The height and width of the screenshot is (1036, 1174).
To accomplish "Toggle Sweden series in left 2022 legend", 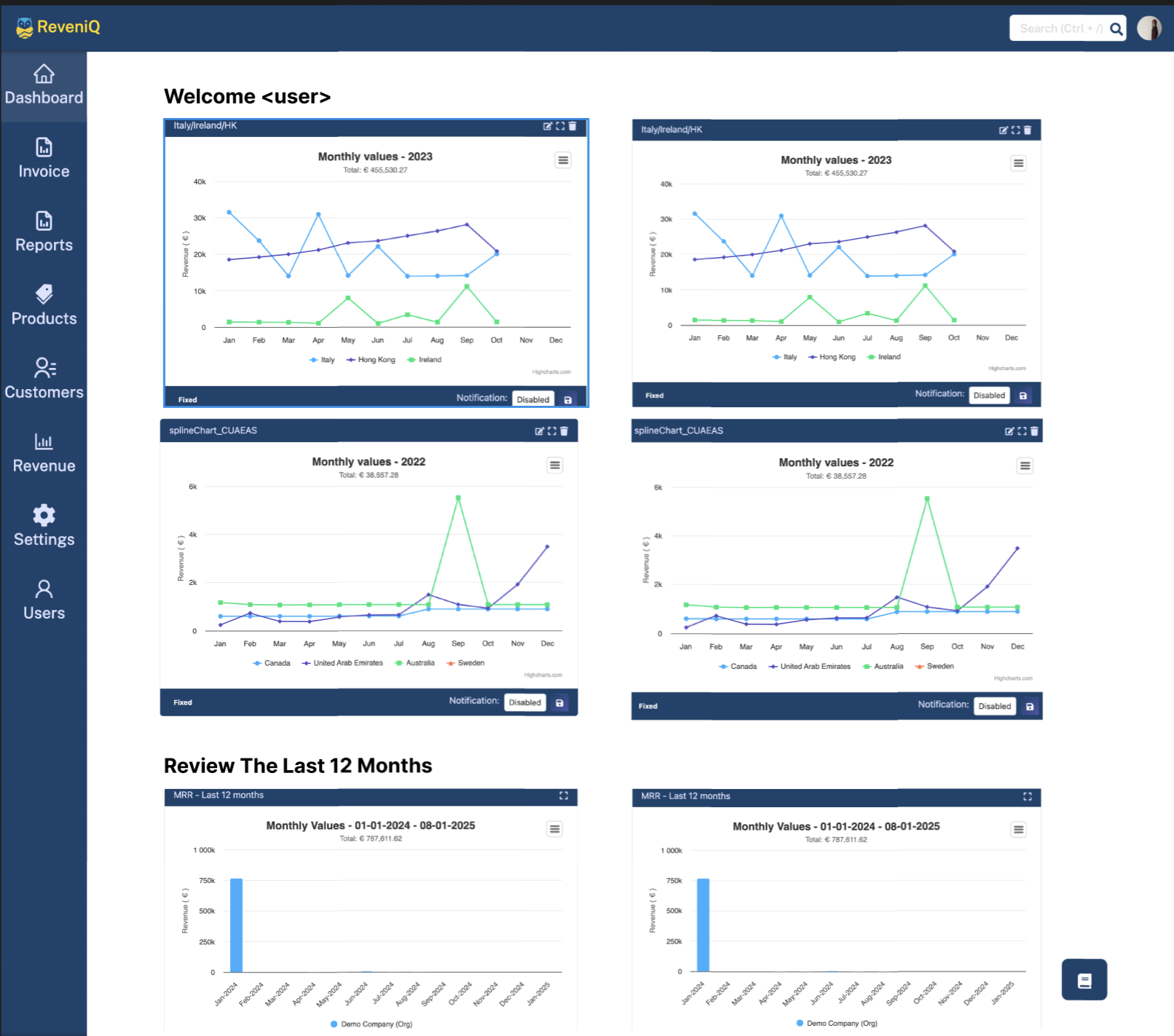I will [465, 663].
